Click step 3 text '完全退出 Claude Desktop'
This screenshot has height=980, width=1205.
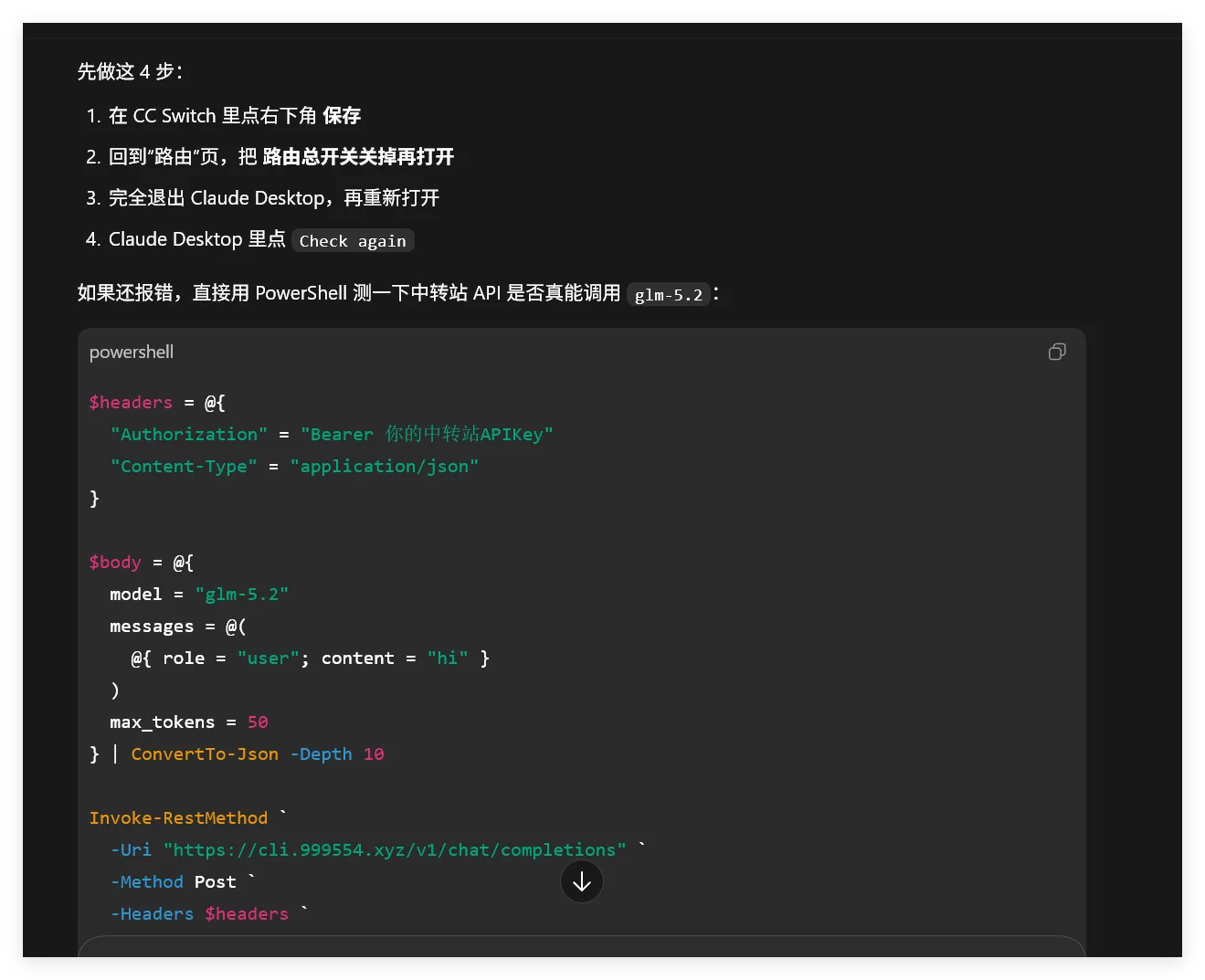click(x=217, y=197)
